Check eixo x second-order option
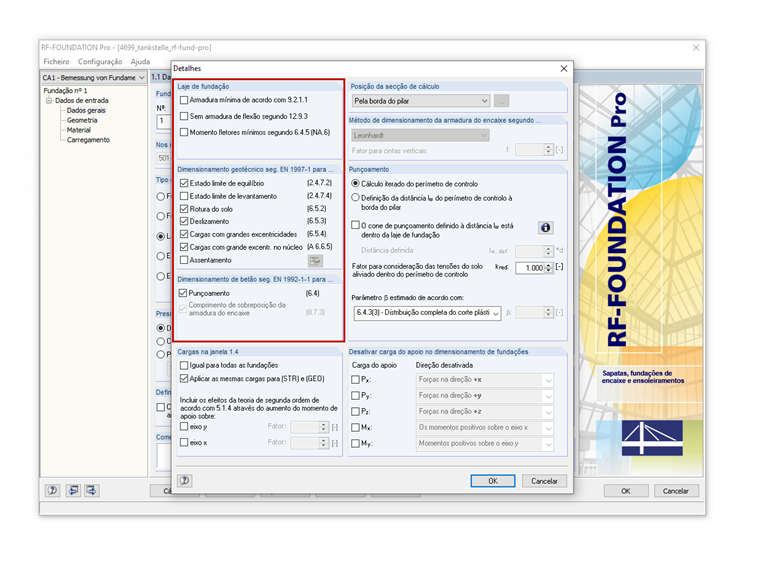 [184, 443]
